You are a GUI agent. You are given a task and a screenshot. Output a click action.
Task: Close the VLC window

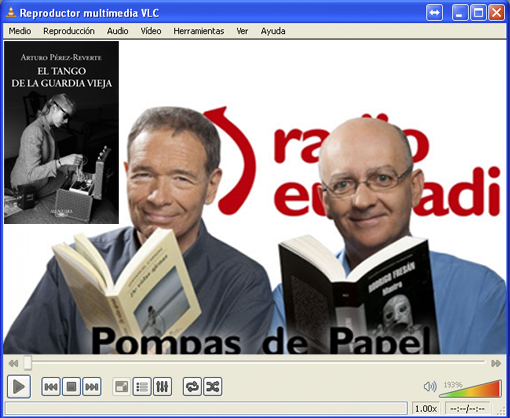pyautogui.click(x=496, y=13)
